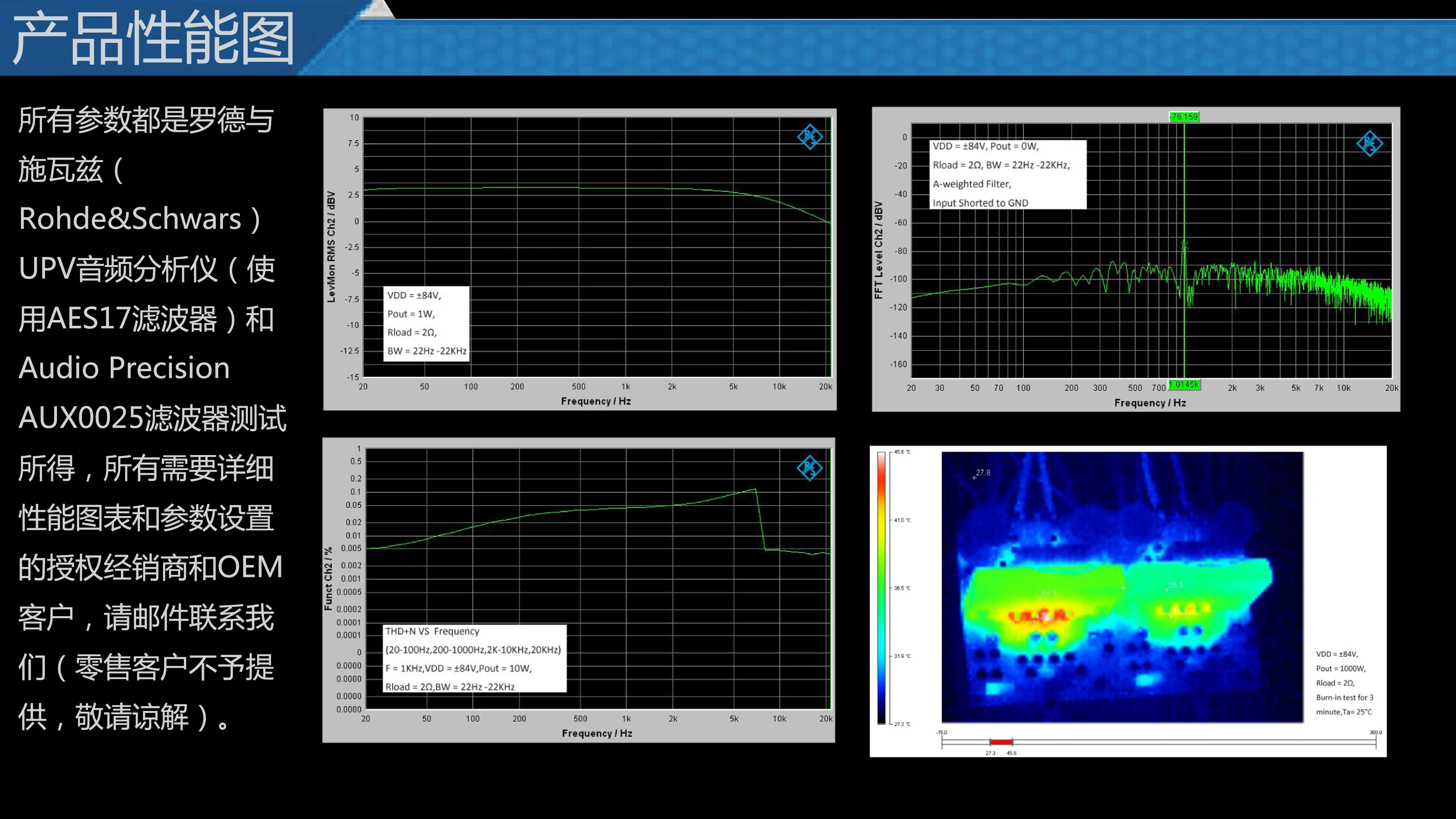This screenshot has height=819, width=1456.
Task: Click 'Frequency / Hz' label under THD+N chart
Action: tap(597, 734)
